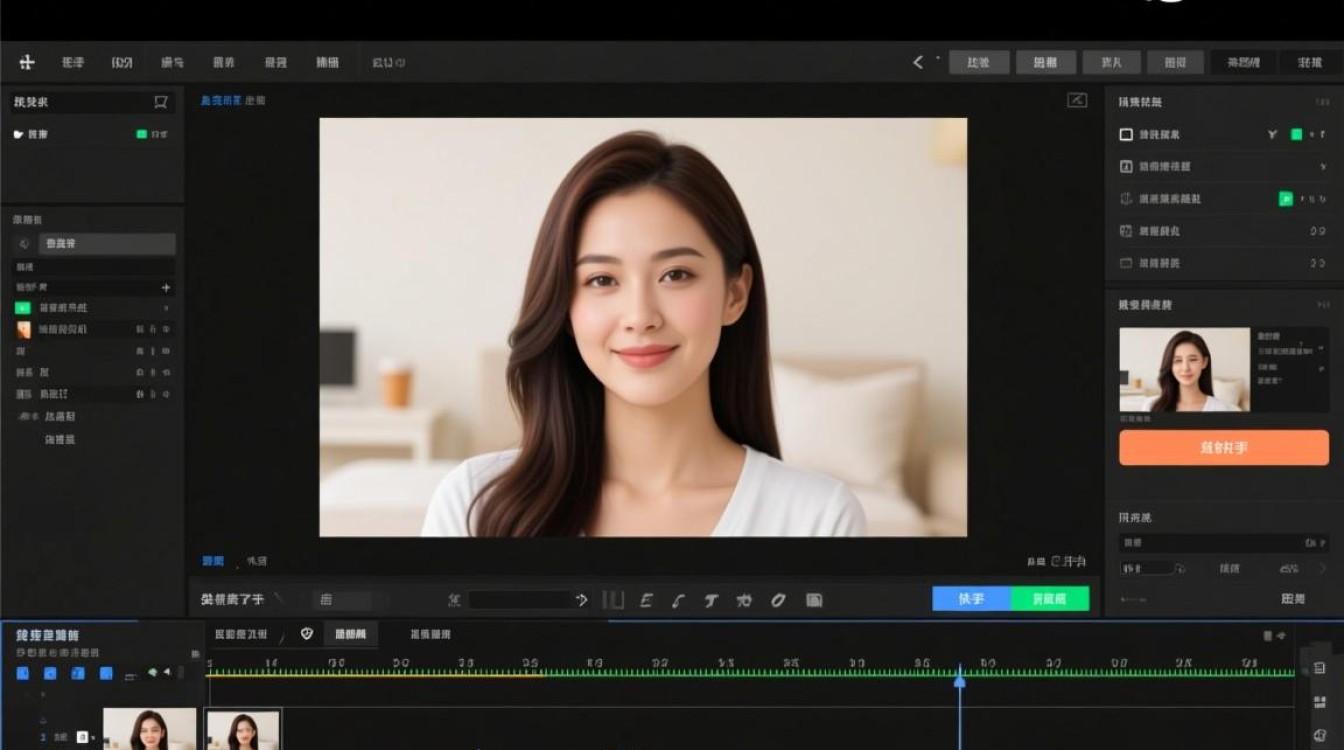Select the folder icon row in the left panel
The image size is (1344, 750).
(92, 134)
